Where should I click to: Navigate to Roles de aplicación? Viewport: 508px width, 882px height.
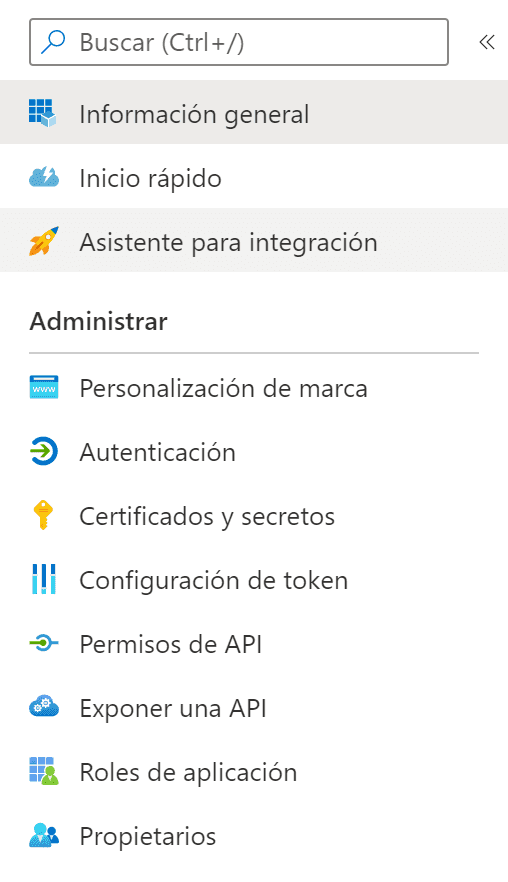(x=254, y=771)
